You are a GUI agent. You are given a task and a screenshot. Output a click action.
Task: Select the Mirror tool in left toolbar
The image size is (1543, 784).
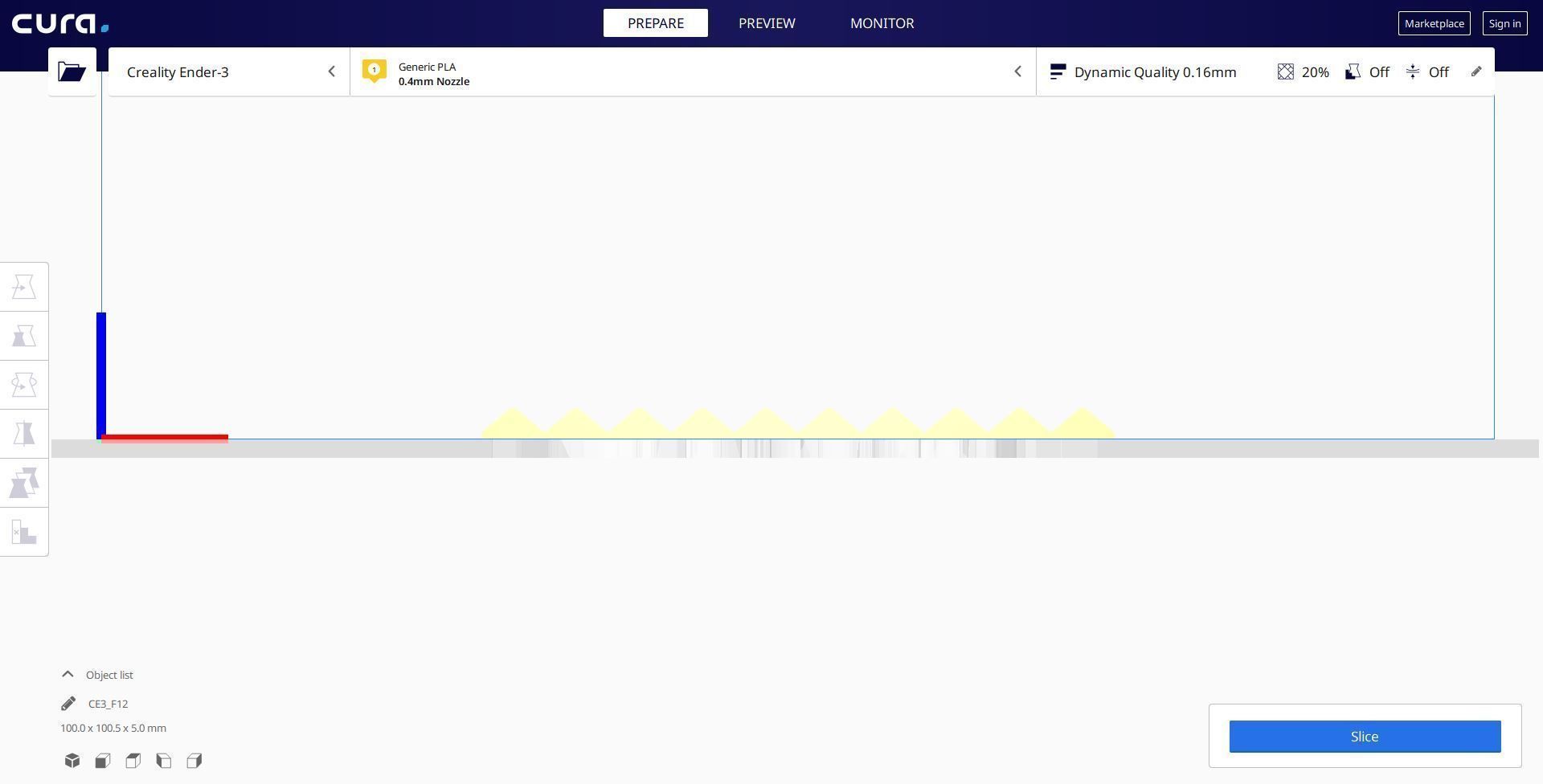[x=24, y=434]
